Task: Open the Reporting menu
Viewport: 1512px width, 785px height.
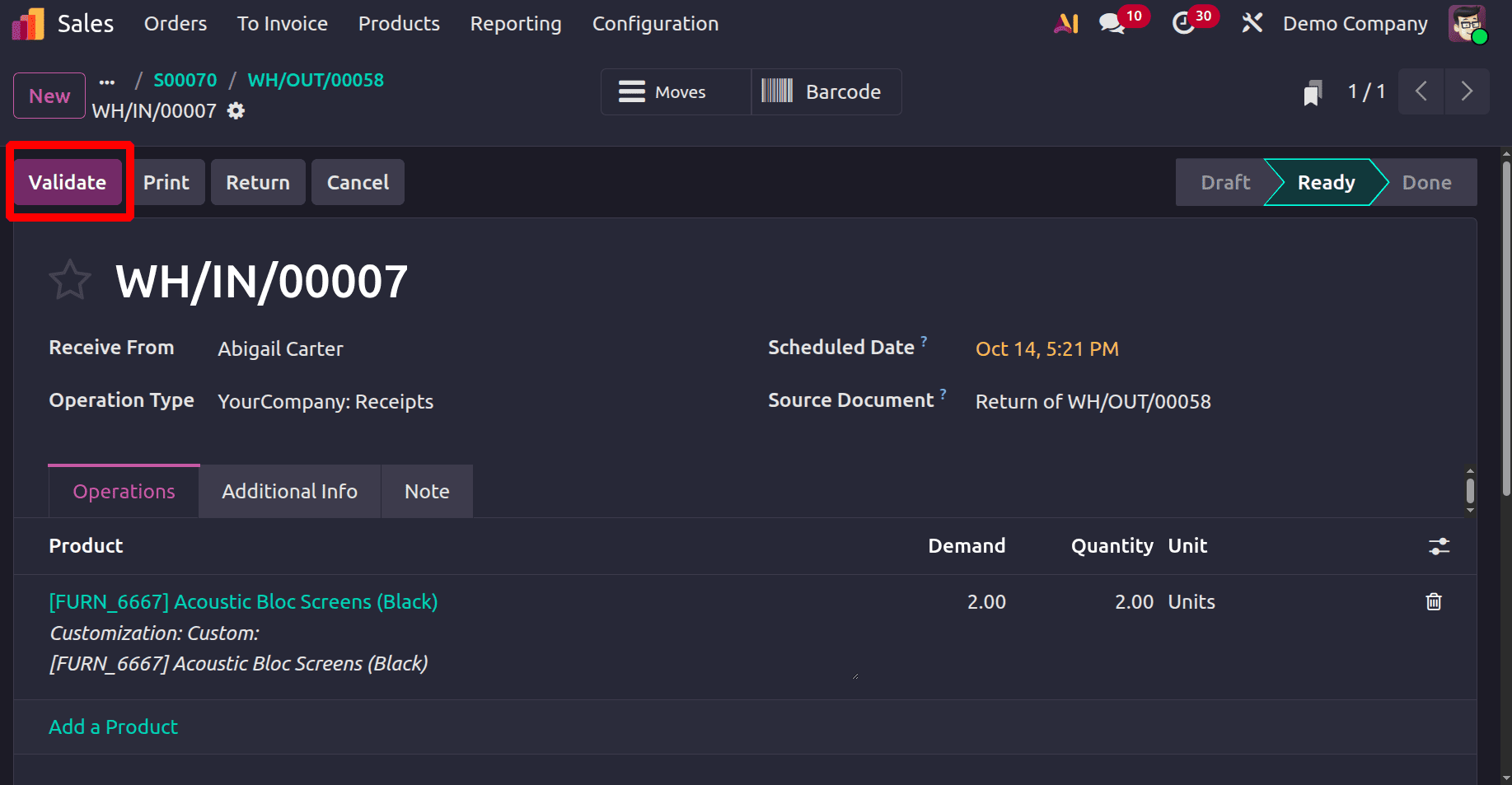Action: tap(516, 24)
